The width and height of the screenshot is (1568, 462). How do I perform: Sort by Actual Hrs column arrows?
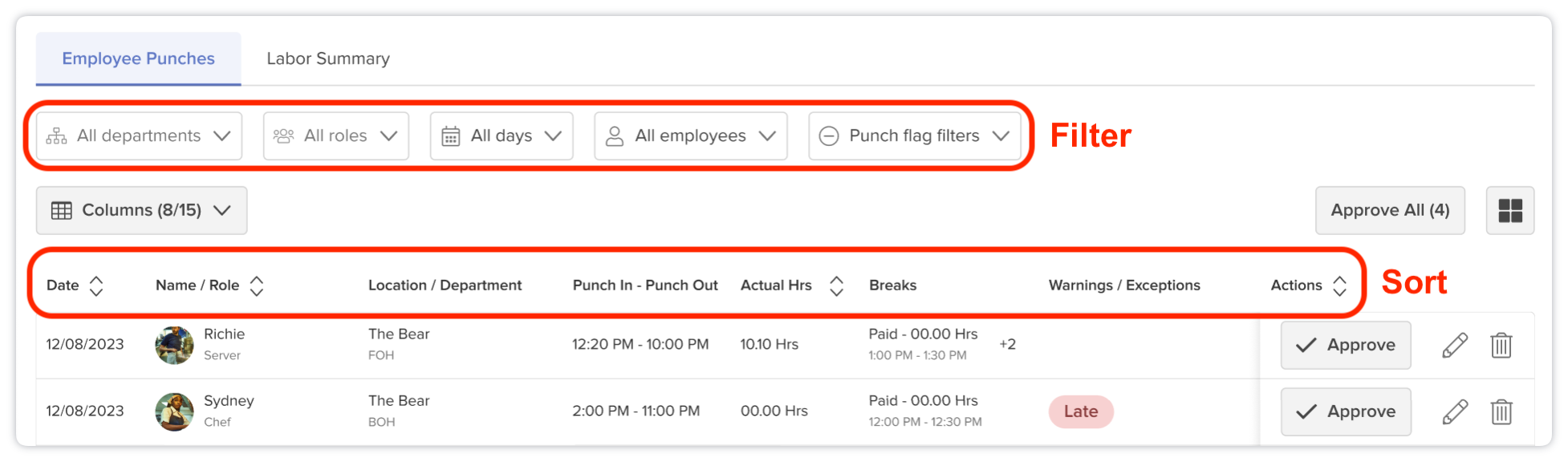coord(836,286)
